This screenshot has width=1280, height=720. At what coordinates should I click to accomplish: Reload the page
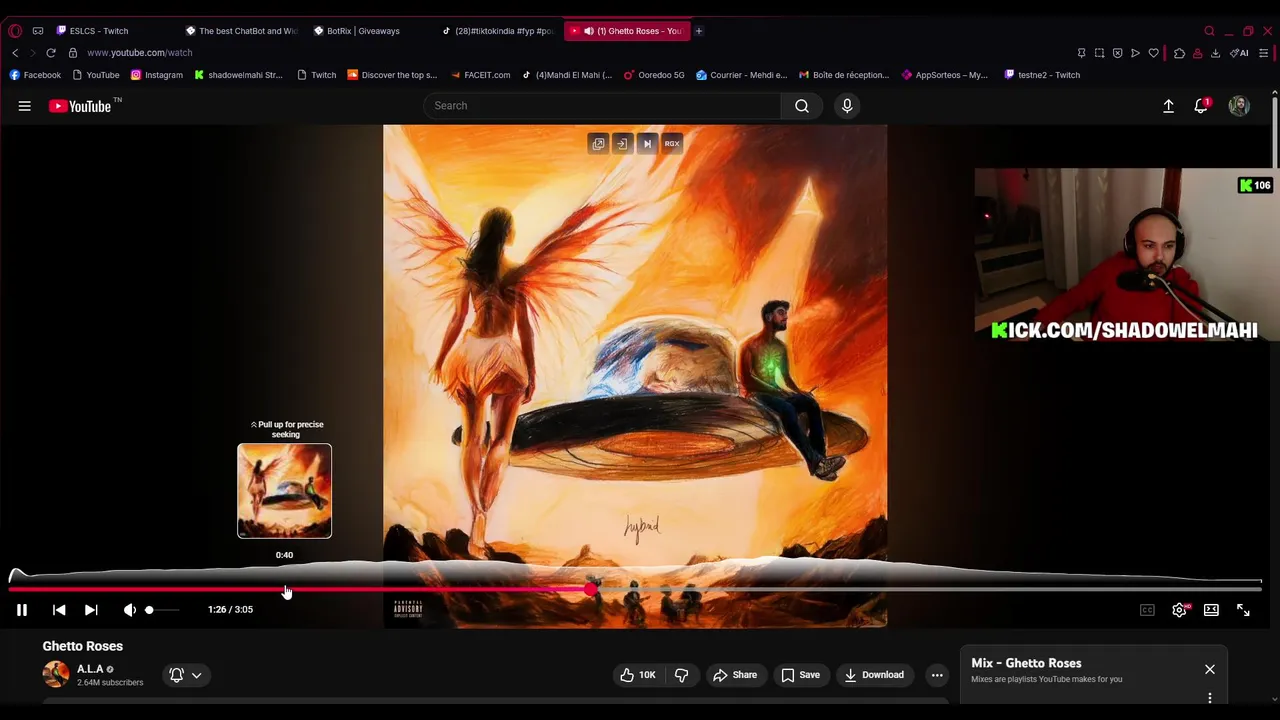(51, 53)
